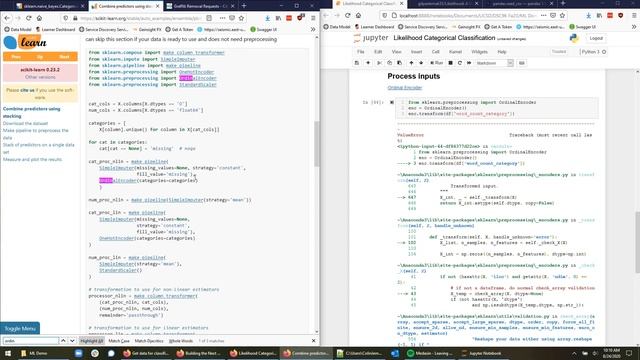Follow the StandardScaler import link
The height and width of the screenshot is (360, 640).
click(x=198, y=84)
